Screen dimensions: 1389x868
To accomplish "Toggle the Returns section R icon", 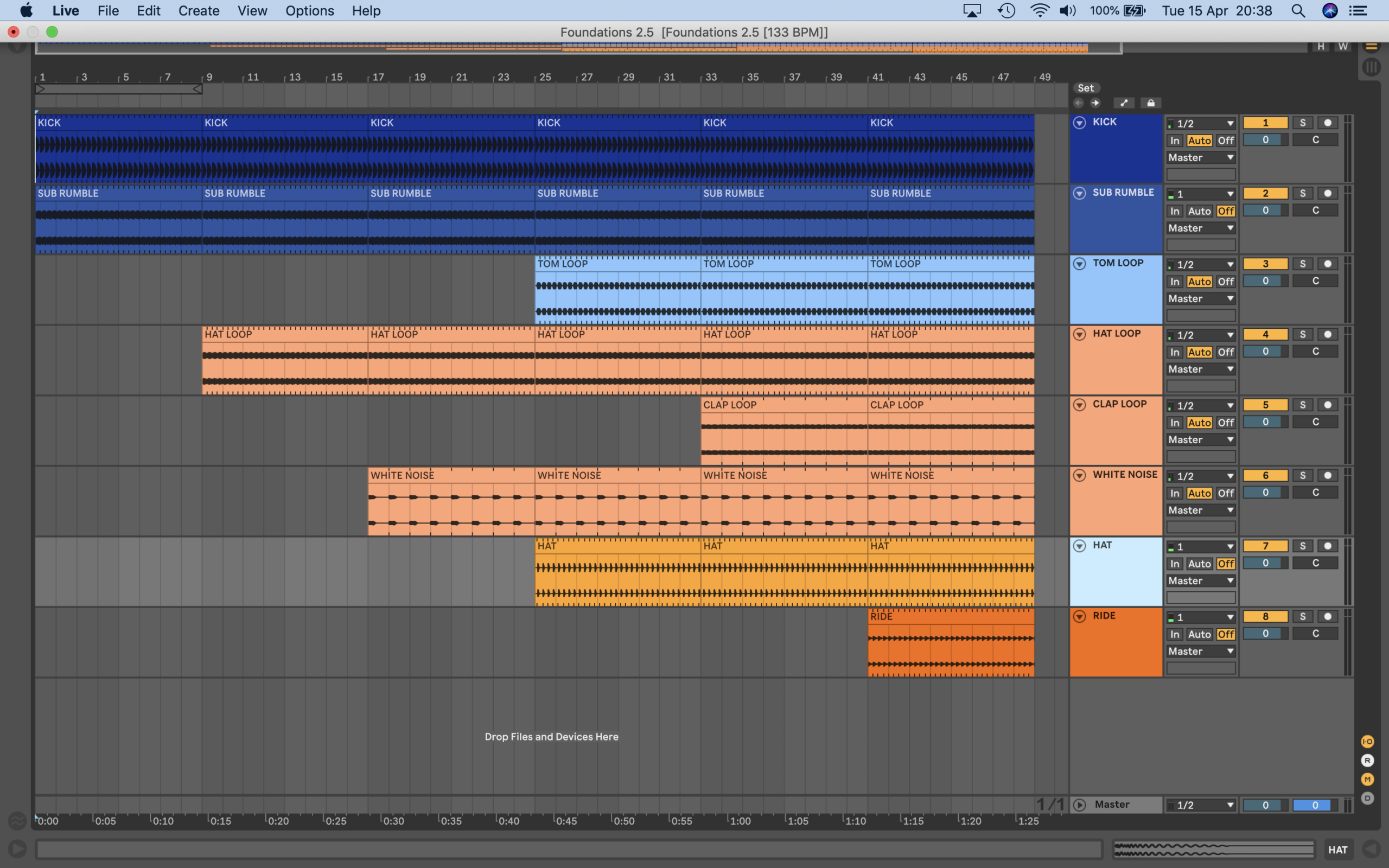I will (x=1367, y=761).
